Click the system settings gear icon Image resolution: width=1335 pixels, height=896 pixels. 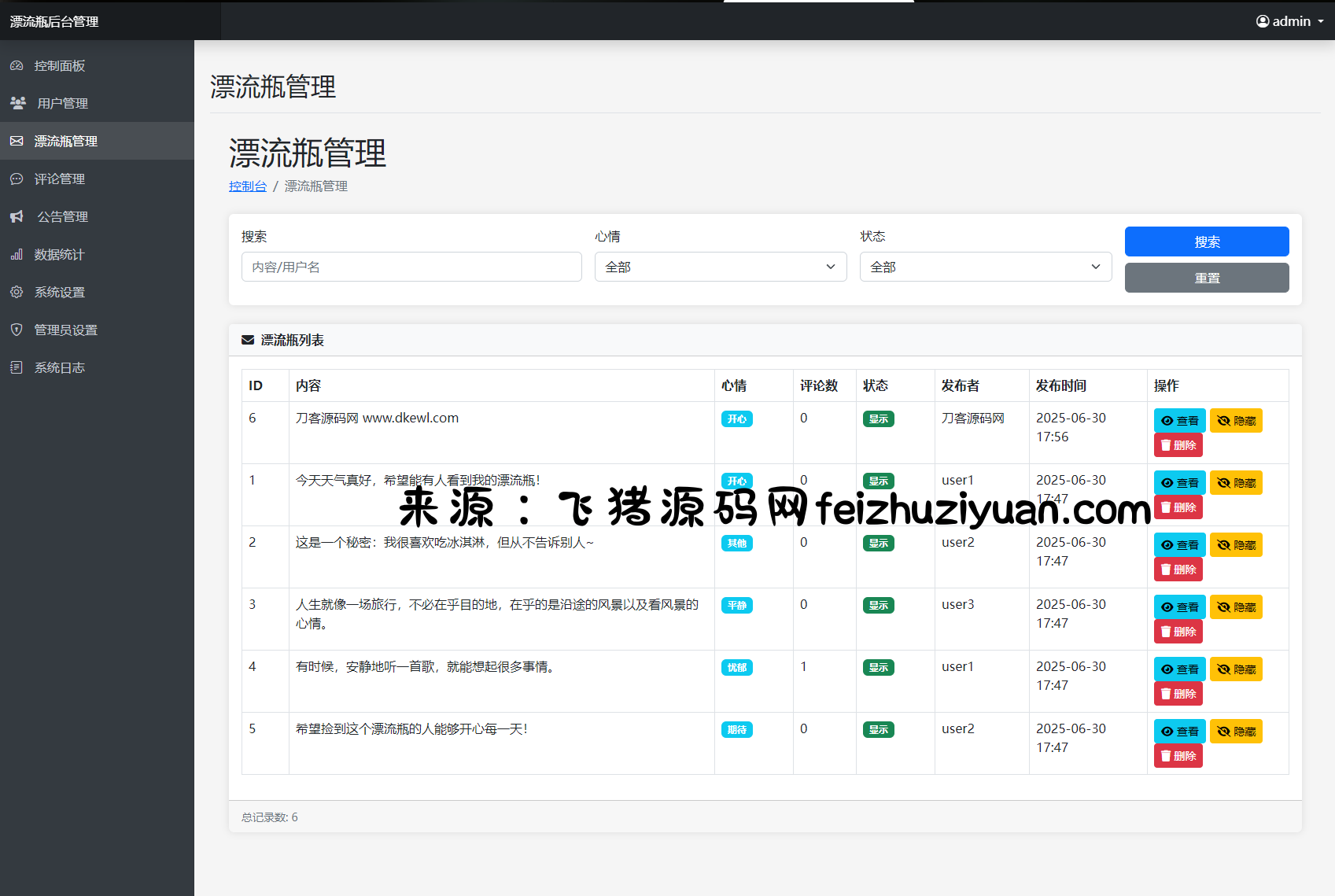coord(17,292)
